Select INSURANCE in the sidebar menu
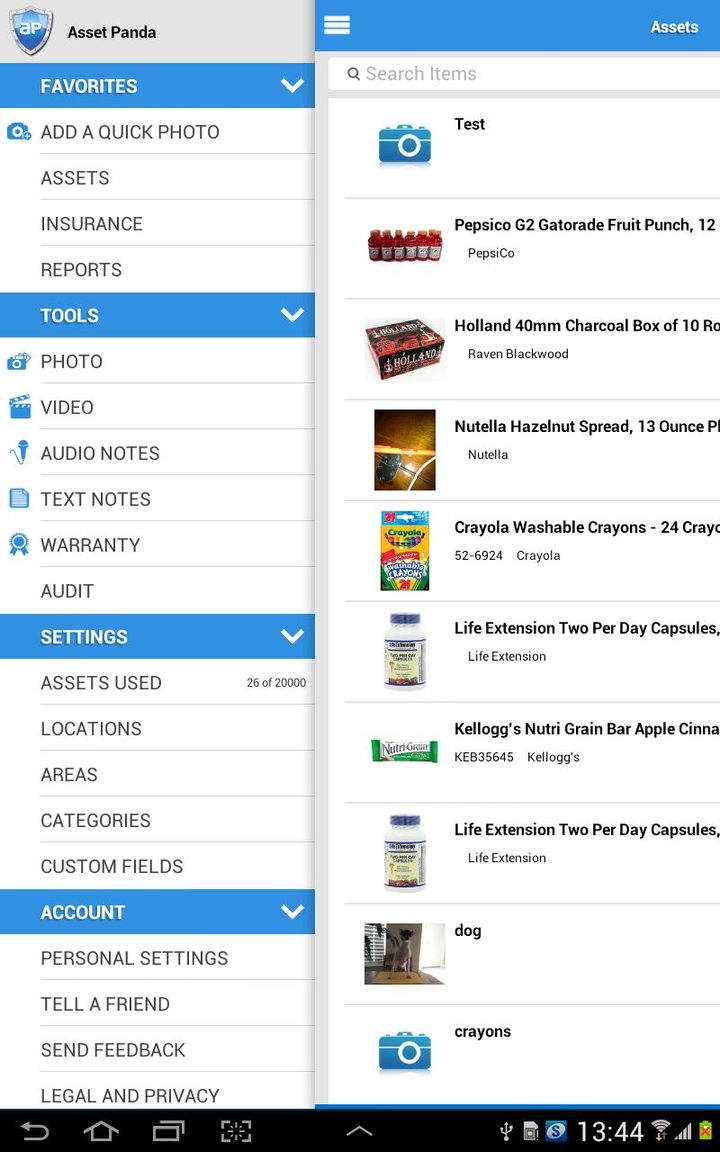This screenshot has height=1152, width=720. tap(91, 223)
